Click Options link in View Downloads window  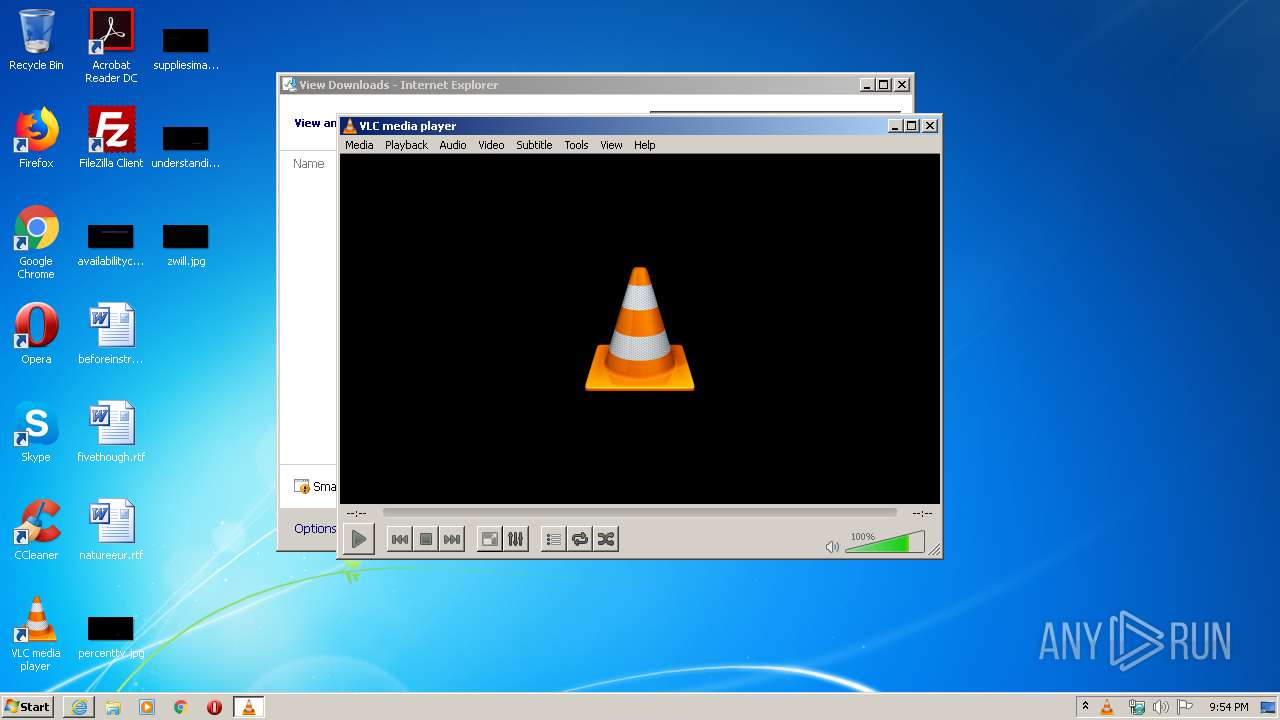click(x=315, y=528)
